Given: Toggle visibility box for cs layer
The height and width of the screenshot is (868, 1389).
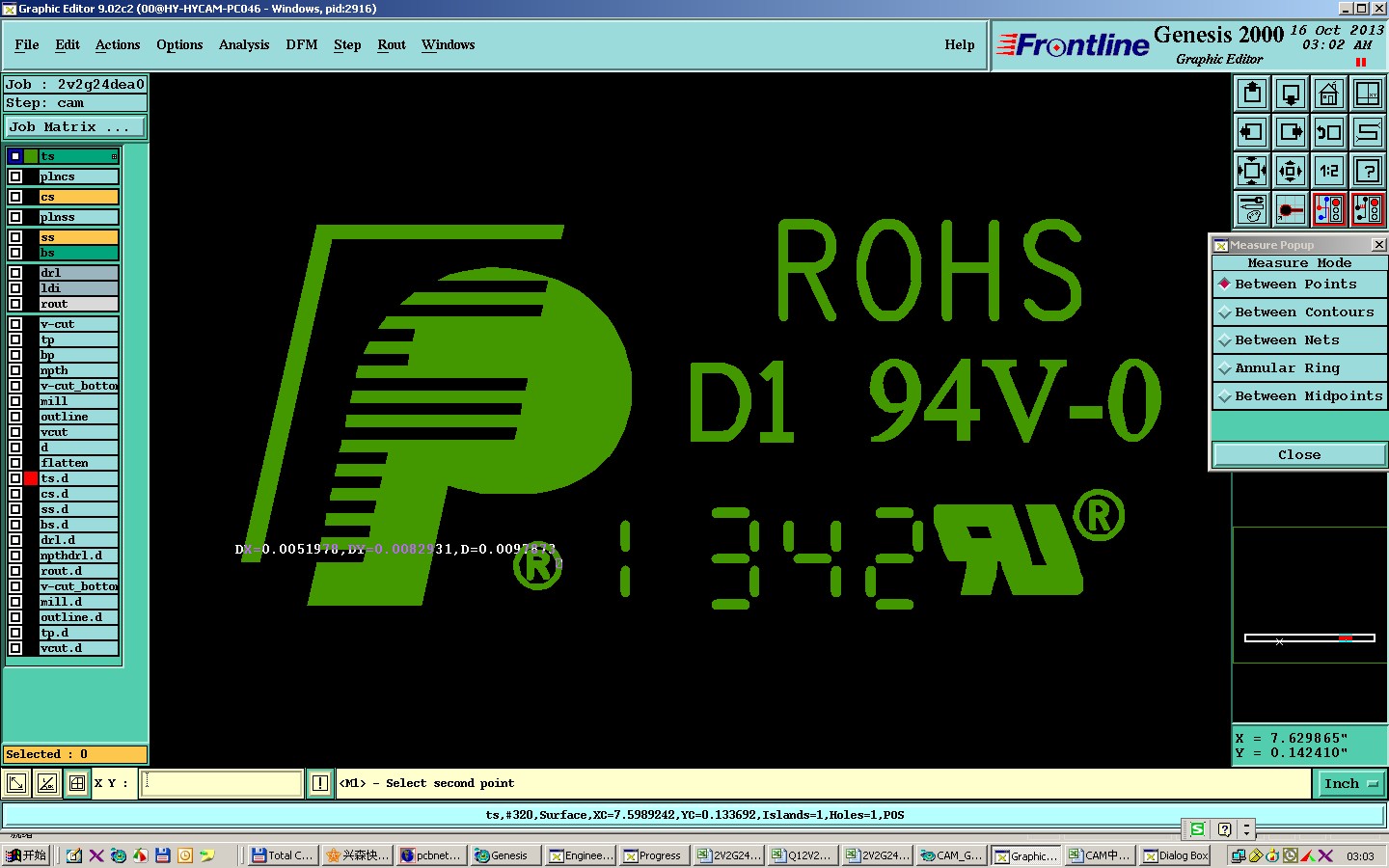Looking at the screenshot, I should pyautogui.click(x=15, y=197).
